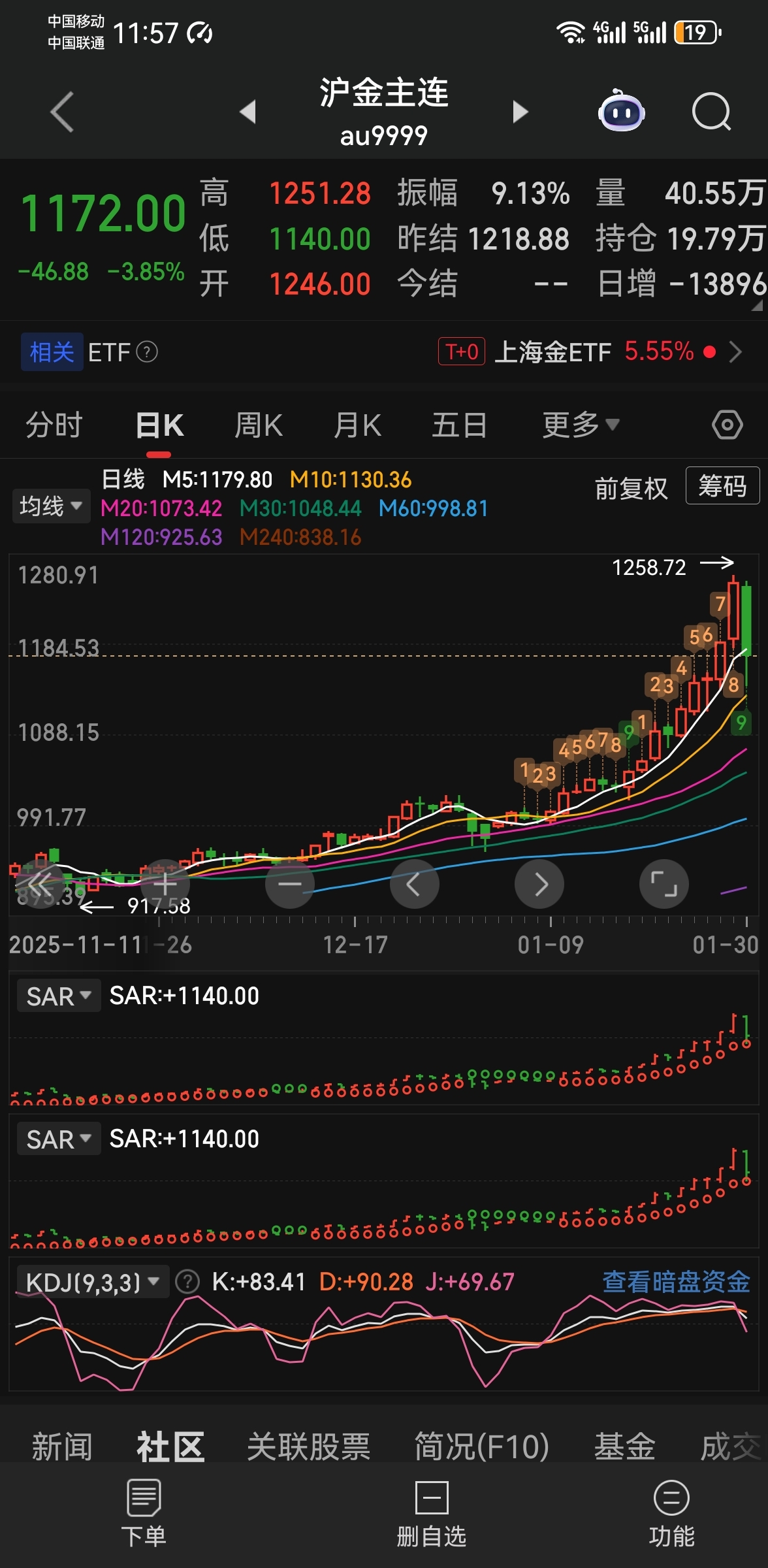This screenshot has width=768, height=1568.
Task: Open the robot AI assistant
Action: (621, 110)
